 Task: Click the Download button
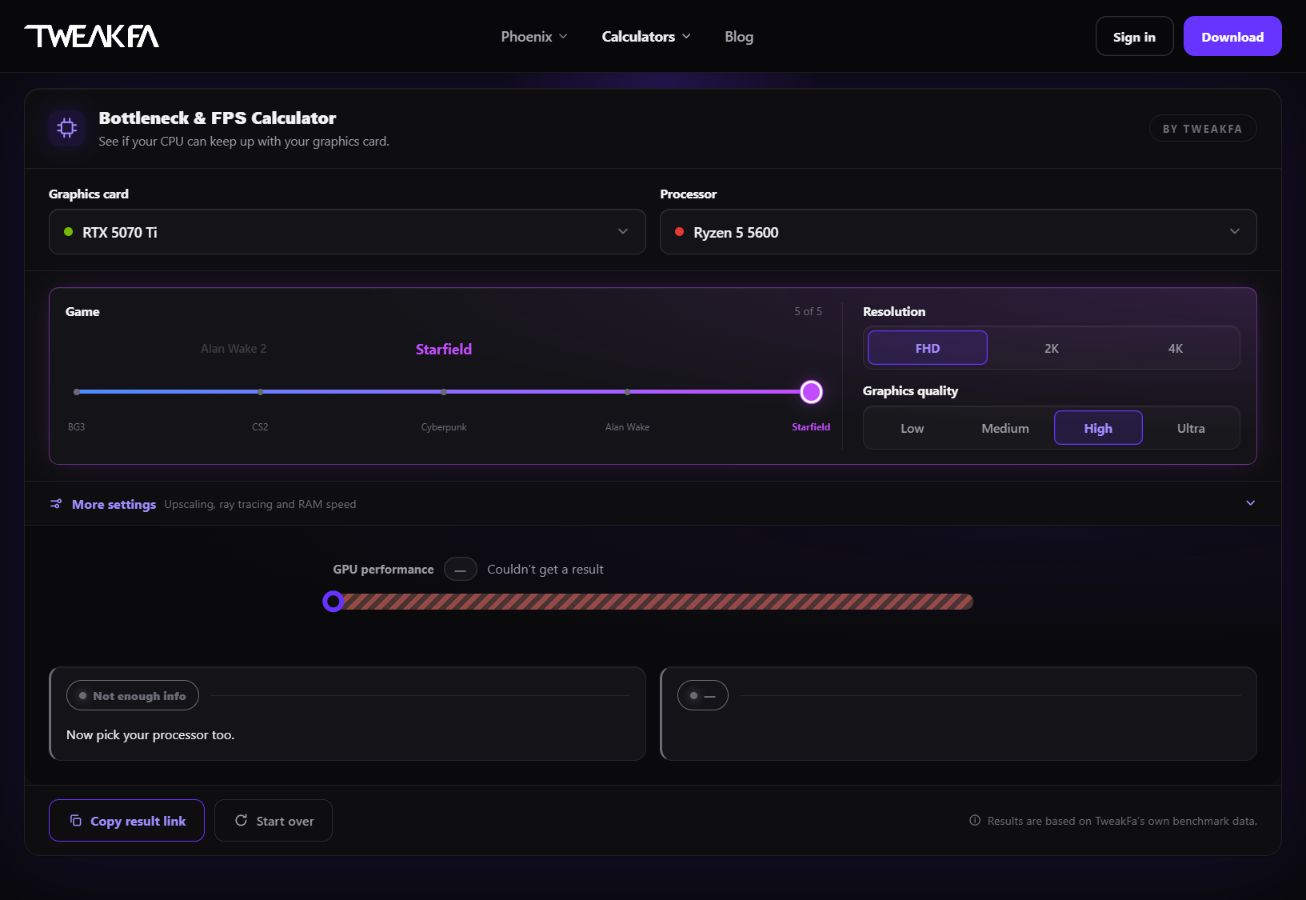pyautogui.click(x=1232, y=37)
